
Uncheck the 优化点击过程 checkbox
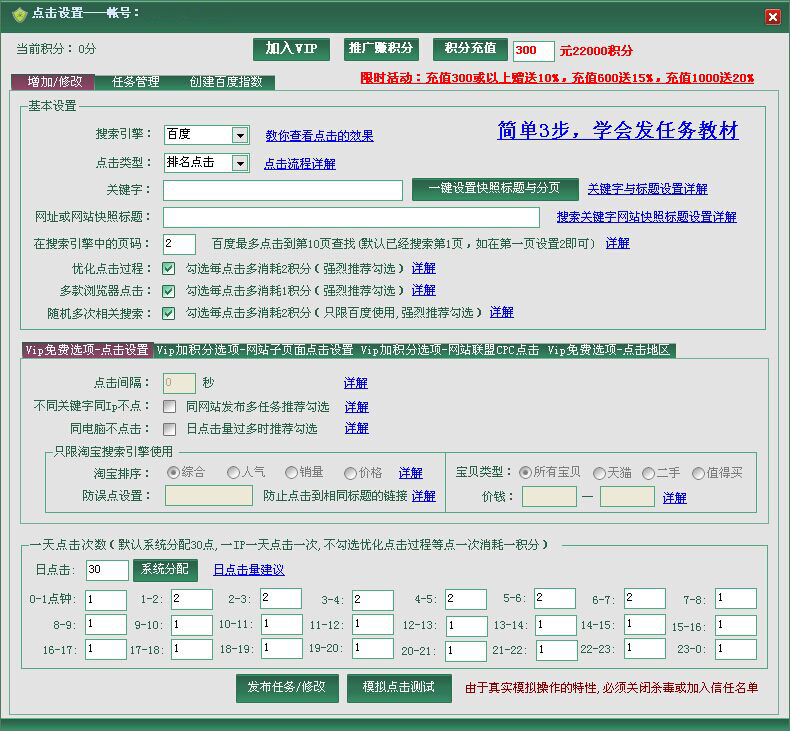click(x=169, y=268)
